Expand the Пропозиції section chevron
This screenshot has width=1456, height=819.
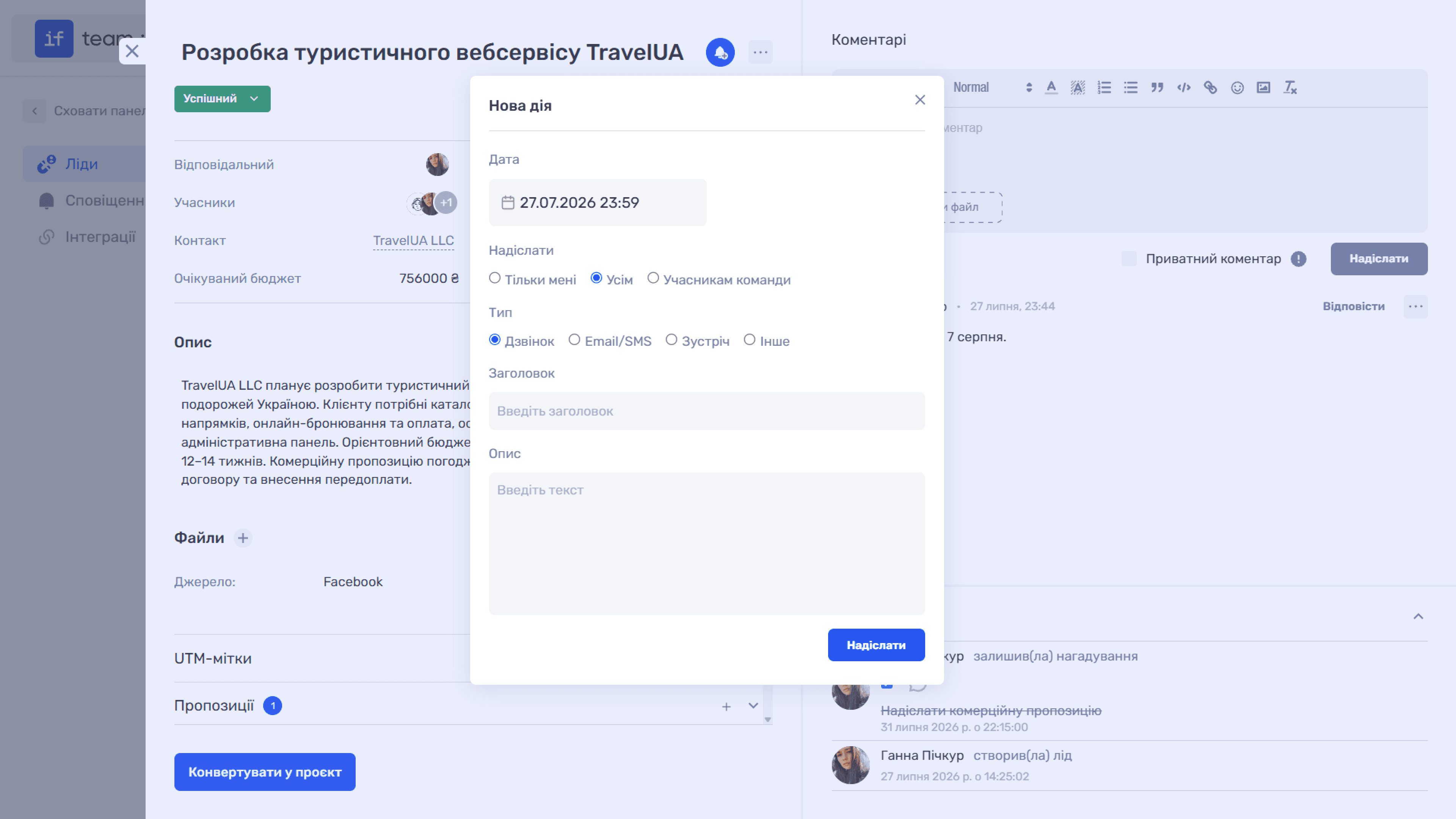[753, 706]
